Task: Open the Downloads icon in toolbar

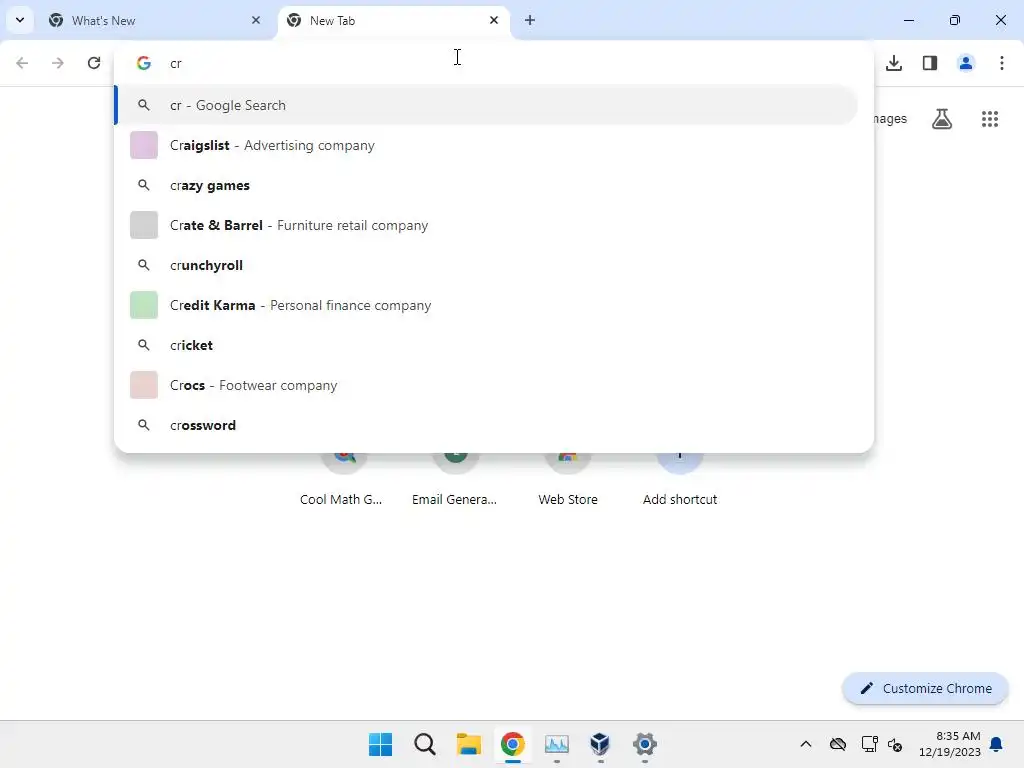Action: click(894, 63)
